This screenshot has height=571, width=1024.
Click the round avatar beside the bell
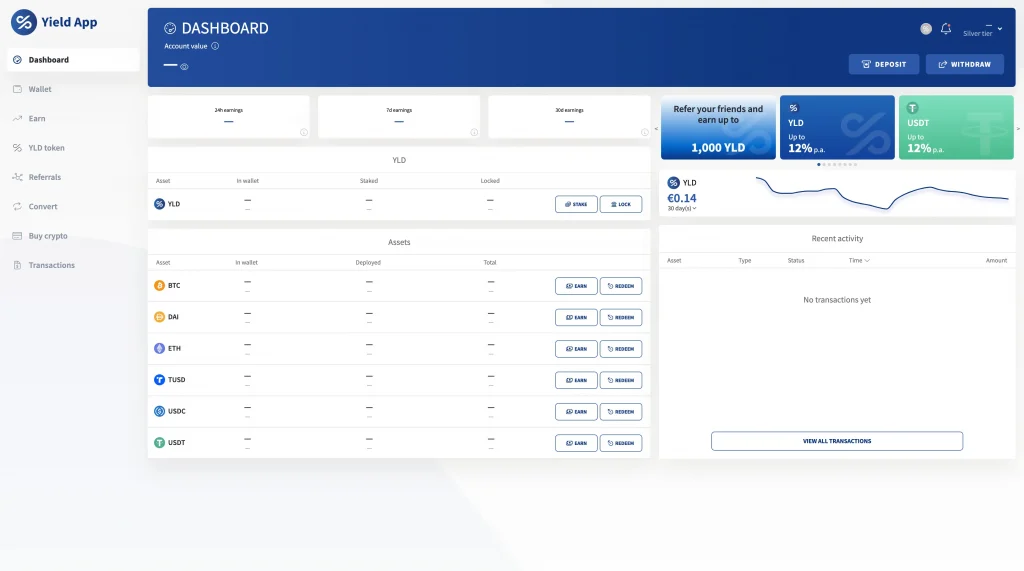(x=926, y=29)
